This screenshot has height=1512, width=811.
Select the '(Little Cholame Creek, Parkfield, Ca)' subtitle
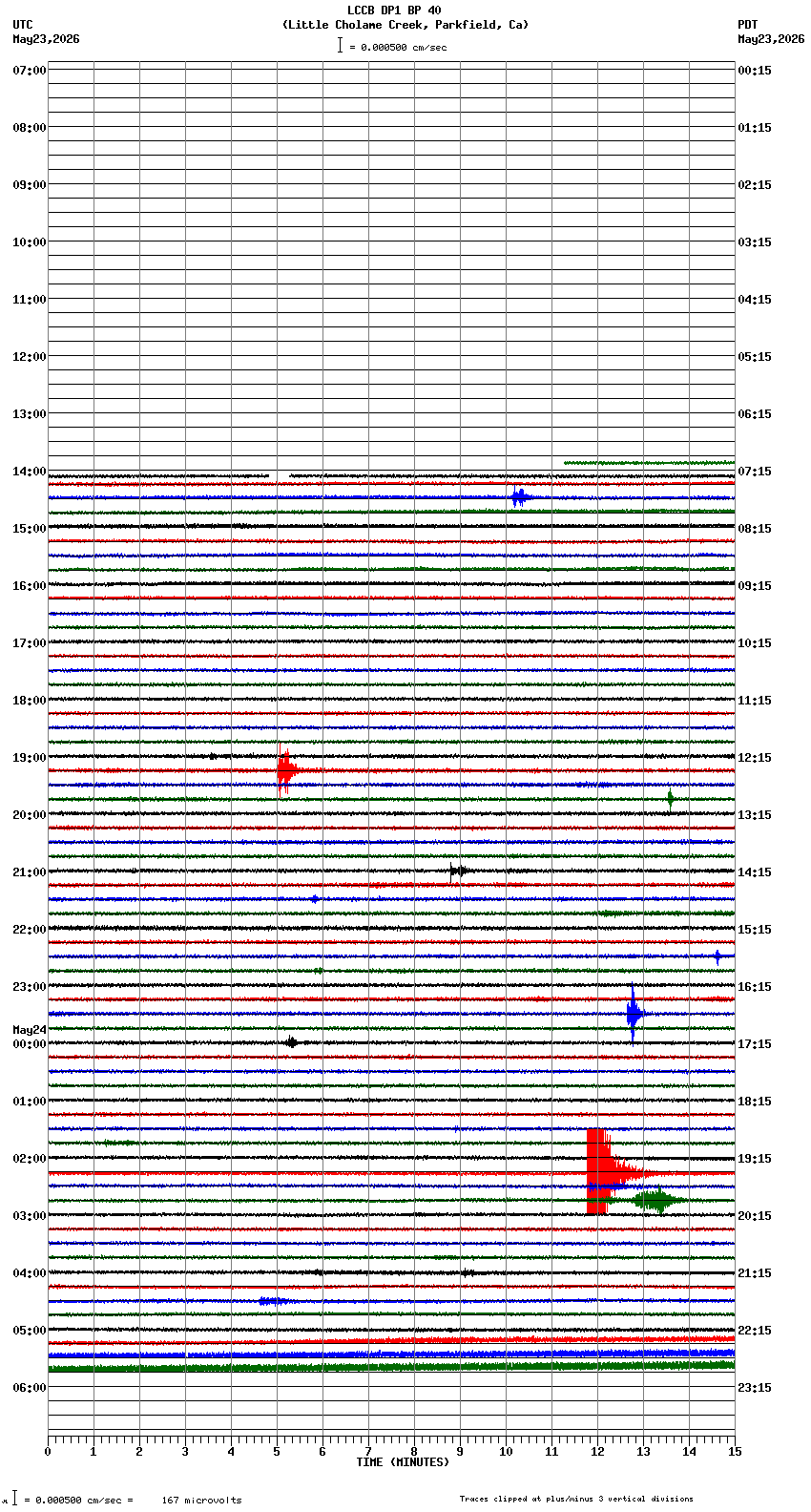405,25
